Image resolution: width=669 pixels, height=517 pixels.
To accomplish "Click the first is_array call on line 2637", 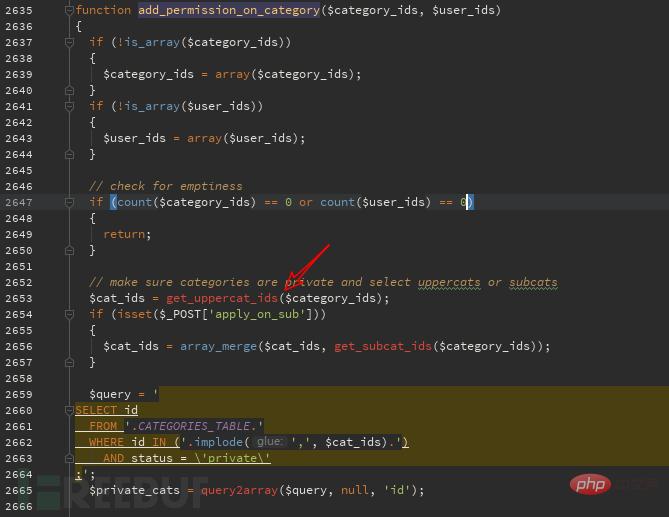I will pyautogui.click(x=152, y=42).
